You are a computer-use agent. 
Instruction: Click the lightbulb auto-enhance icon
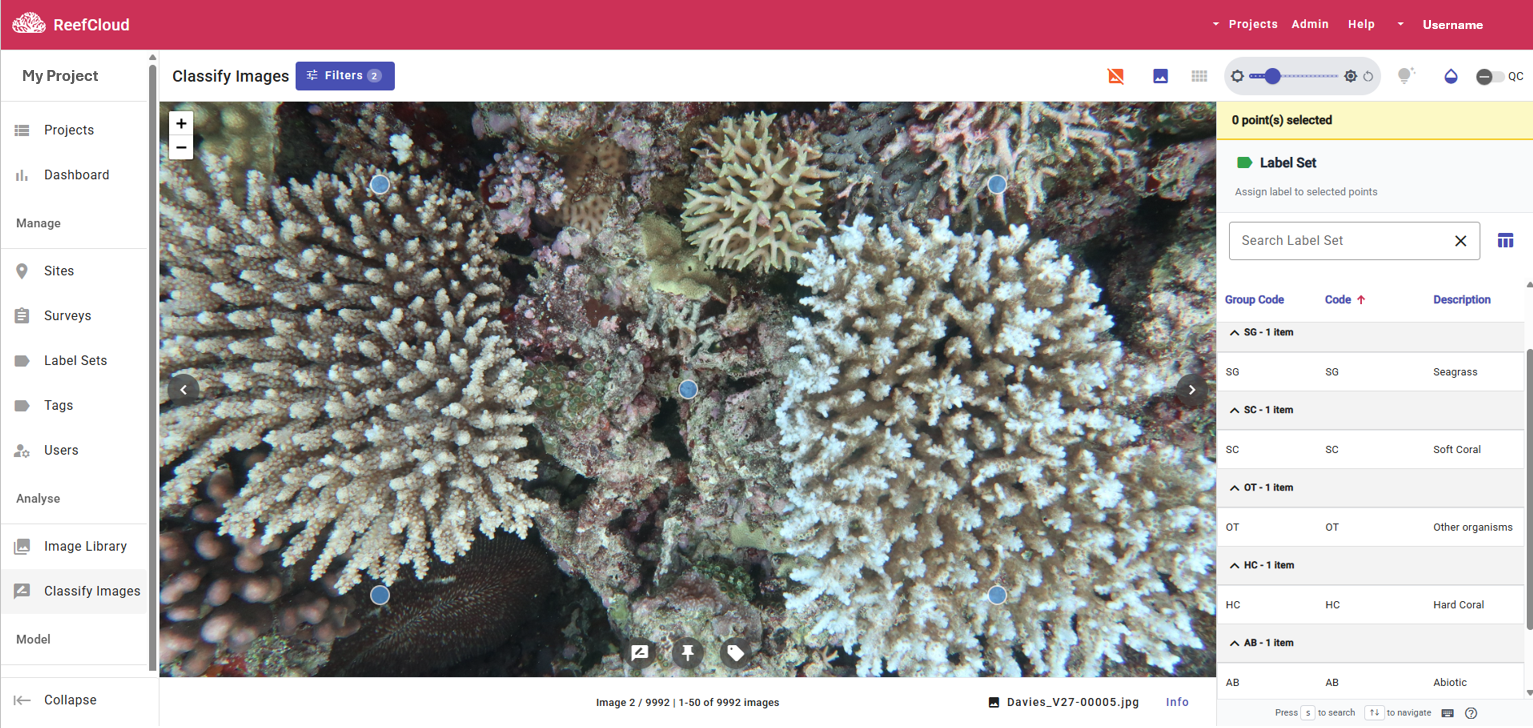pyautogui.click(x=1406, y=76)
